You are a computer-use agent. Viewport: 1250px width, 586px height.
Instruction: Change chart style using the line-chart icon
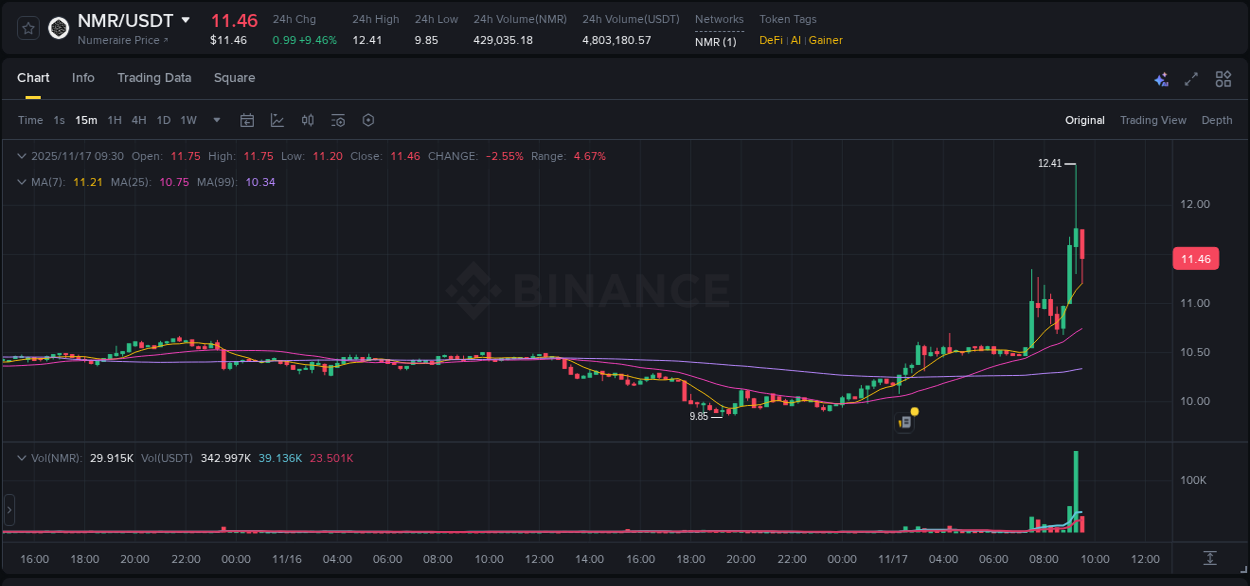click(x=277, y=120)
